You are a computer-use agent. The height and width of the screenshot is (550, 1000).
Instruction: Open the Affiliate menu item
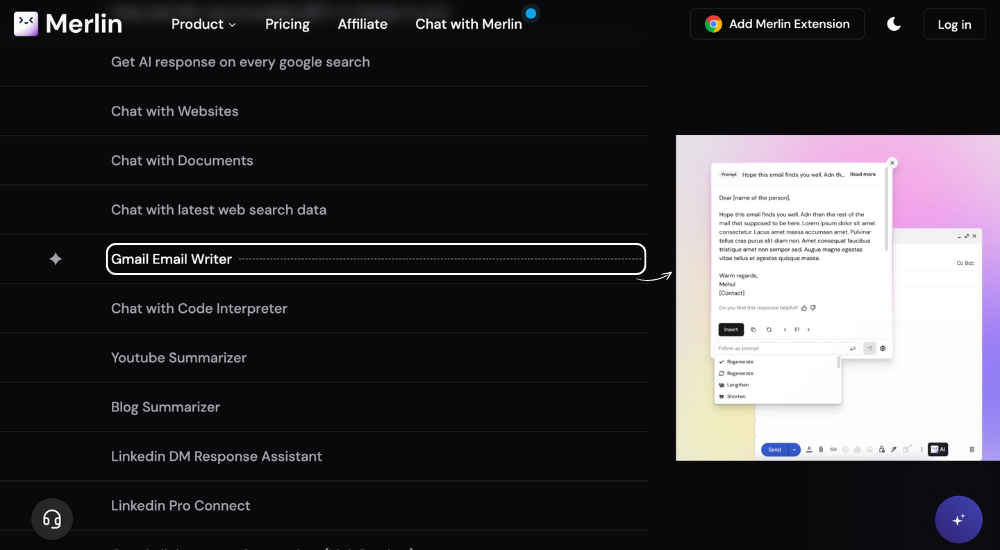point(362,24)
